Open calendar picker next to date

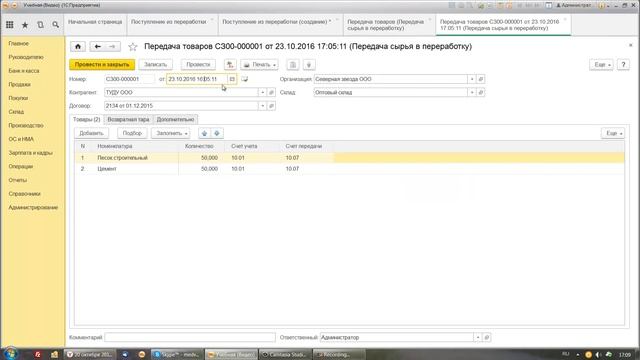point(232,79)
